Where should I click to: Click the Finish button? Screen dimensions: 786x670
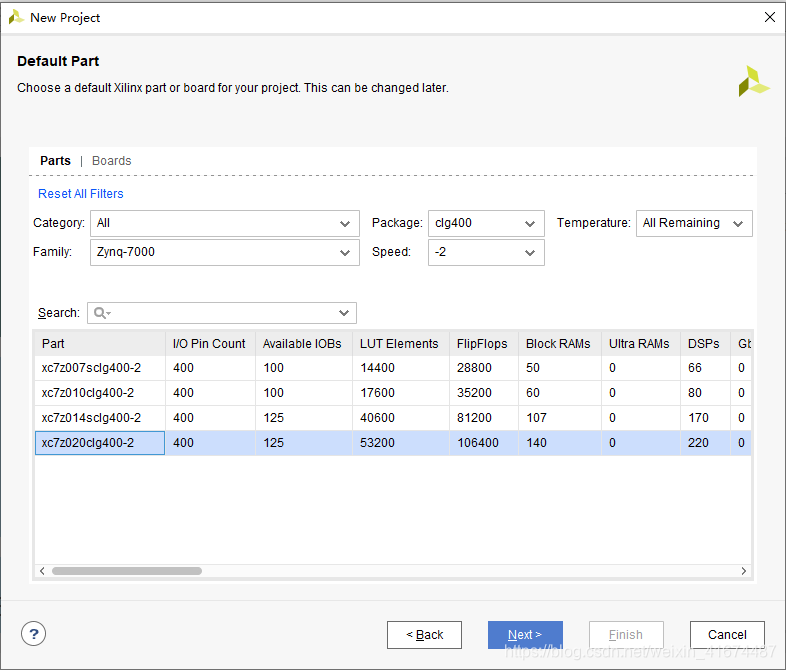coord(626,635)
